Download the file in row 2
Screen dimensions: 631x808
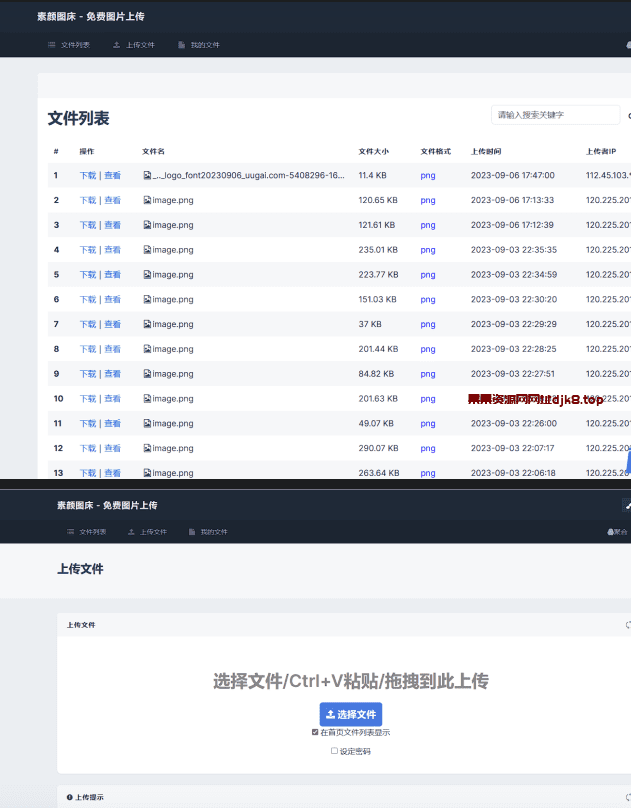88,200
